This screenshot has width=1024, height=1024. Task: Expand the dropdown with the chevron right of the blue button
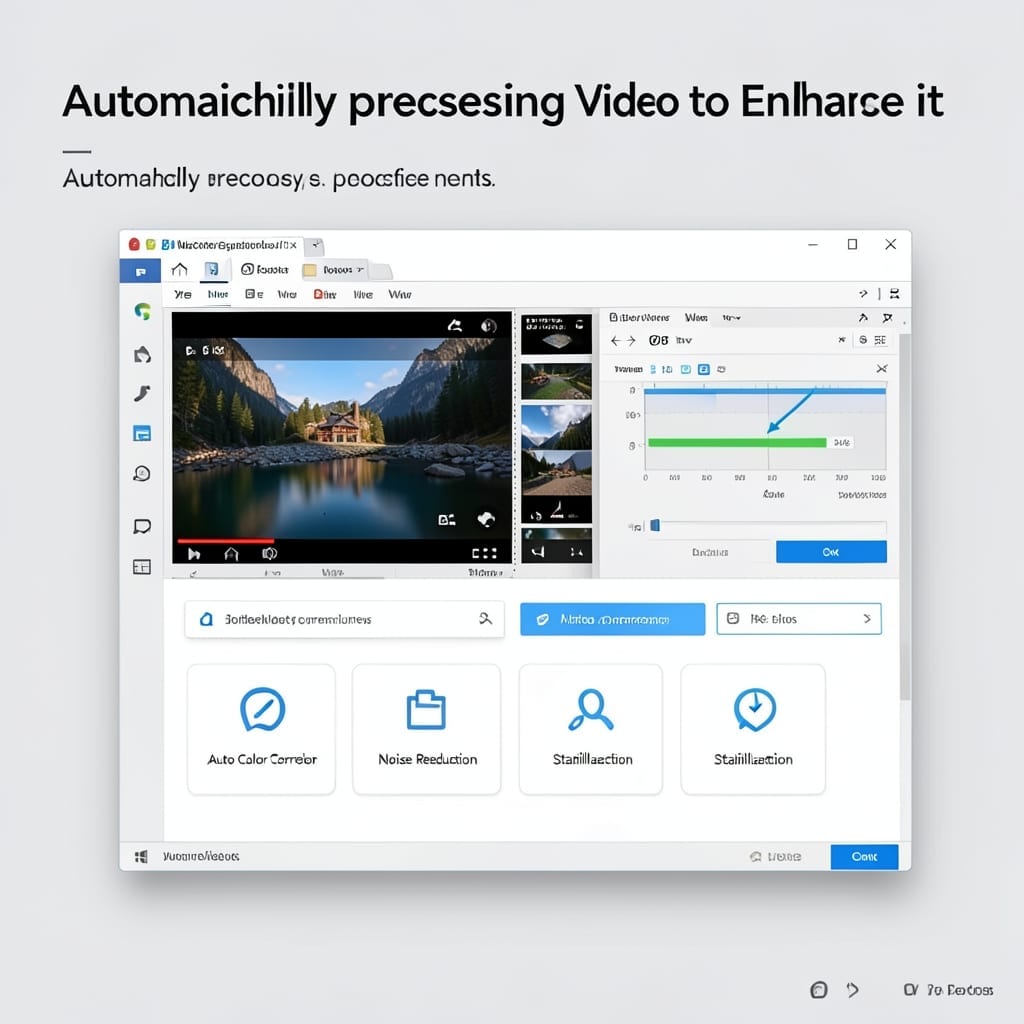tap(799, 618)
